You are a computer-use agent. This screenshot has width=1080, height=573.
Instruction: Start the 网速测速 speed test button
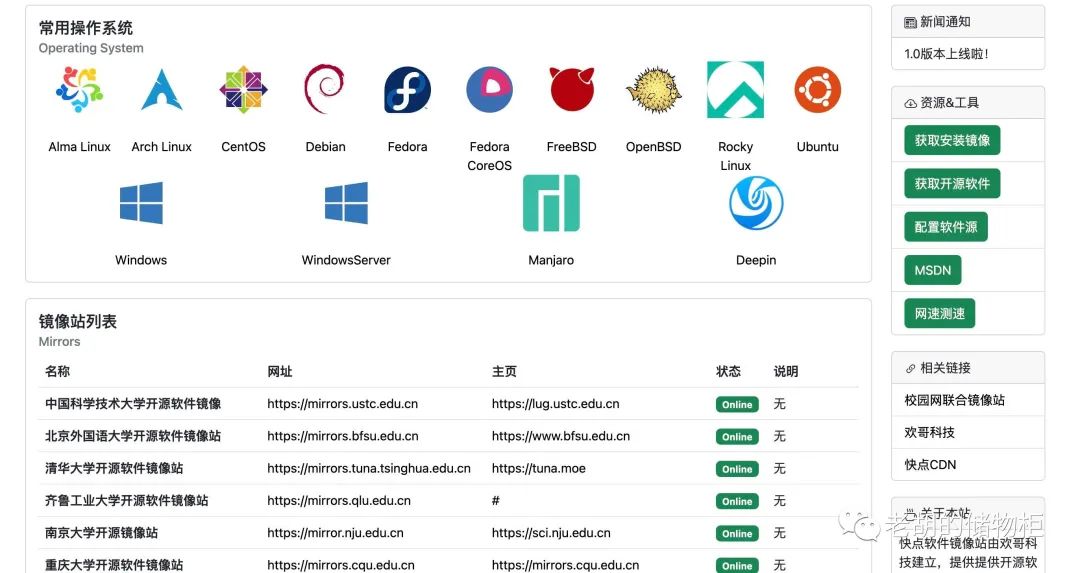pos(939,314)
